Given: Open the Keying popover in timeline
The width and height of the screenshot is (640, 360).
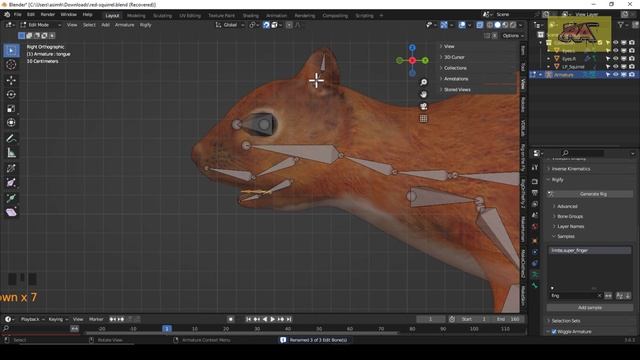Looking at the screenshot, I should coord(58,319).
